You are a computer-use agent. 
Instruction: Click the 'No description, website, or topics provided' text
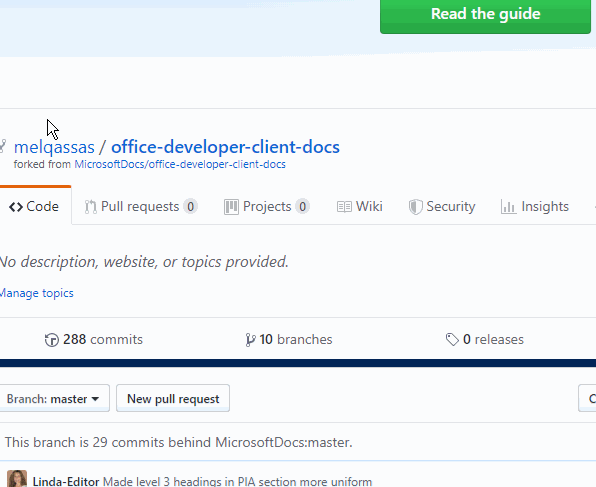pyautogui.click(x=144, y=262)
